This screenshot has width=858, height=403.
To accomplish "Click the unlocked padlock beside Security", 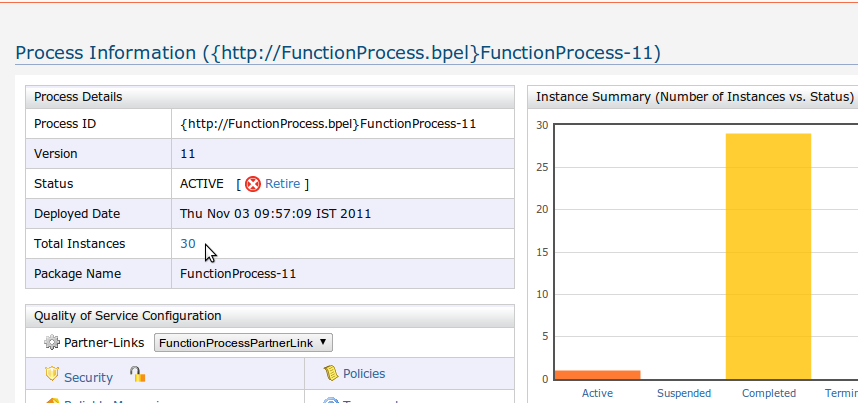I will click(137, 375).
